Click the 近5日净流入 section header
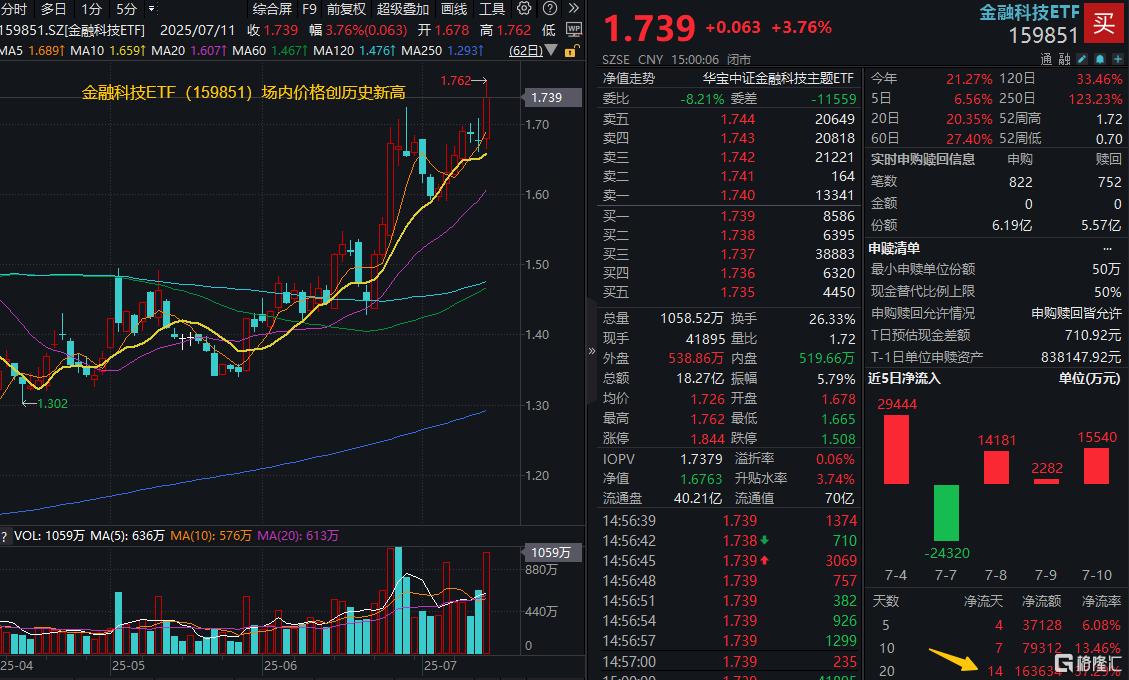Image resolution: width=1129 pixels, height=680 pixels. (904, 378)
